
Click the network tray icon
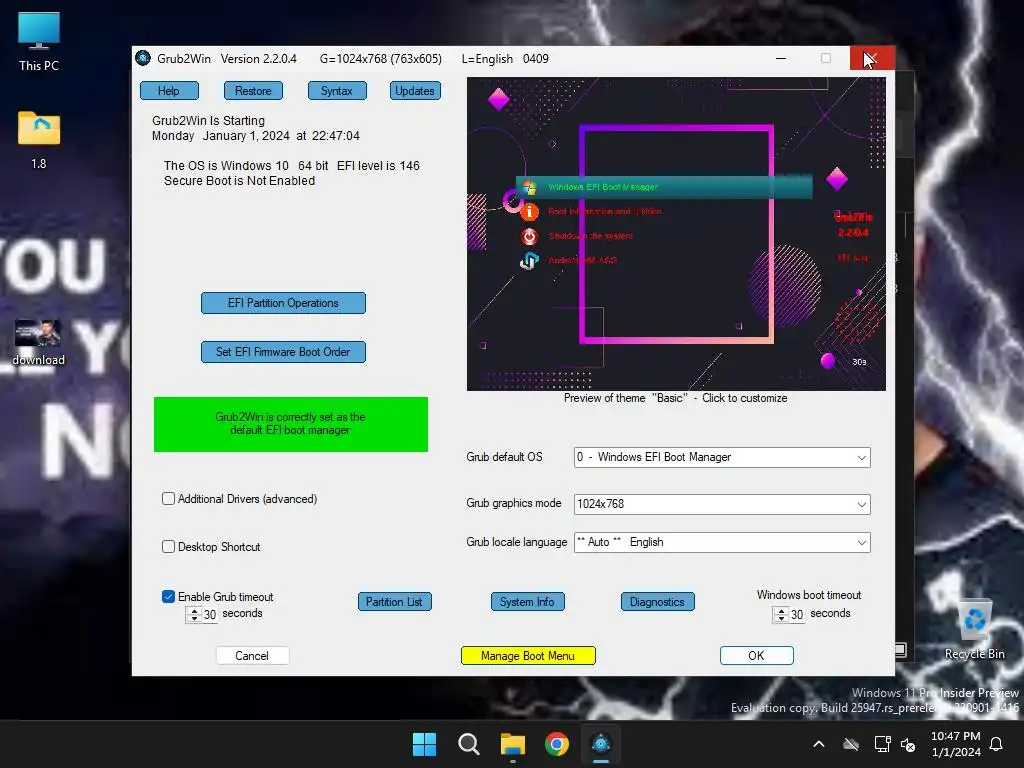[882, 744]
